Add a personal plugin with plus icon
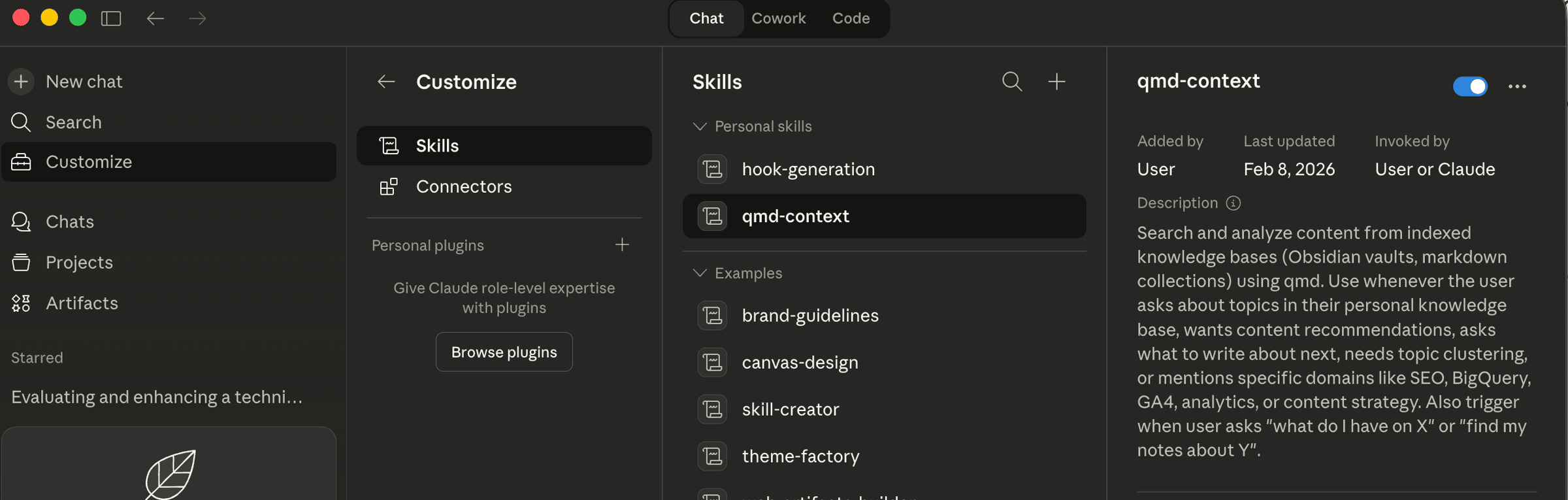The image size is (1568, 500). pyautogui.click(x=622, y=245)
